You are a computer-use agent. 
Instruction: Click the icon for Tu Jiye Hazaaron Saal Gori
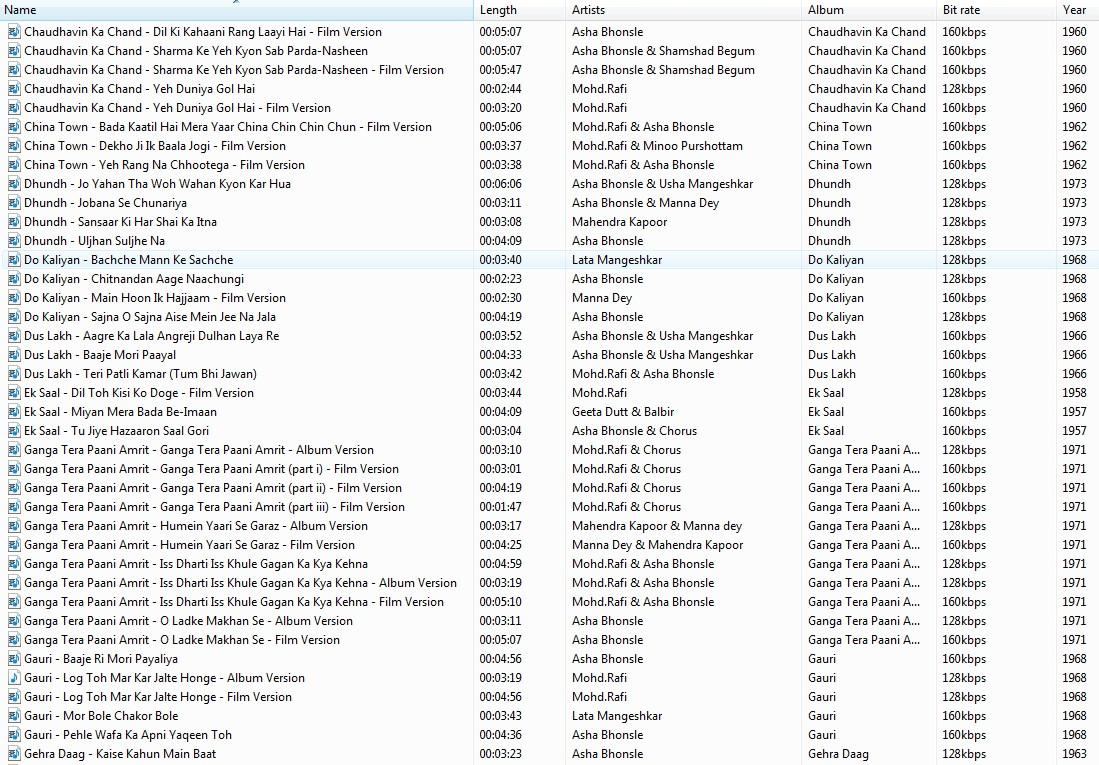click(14, 431)
